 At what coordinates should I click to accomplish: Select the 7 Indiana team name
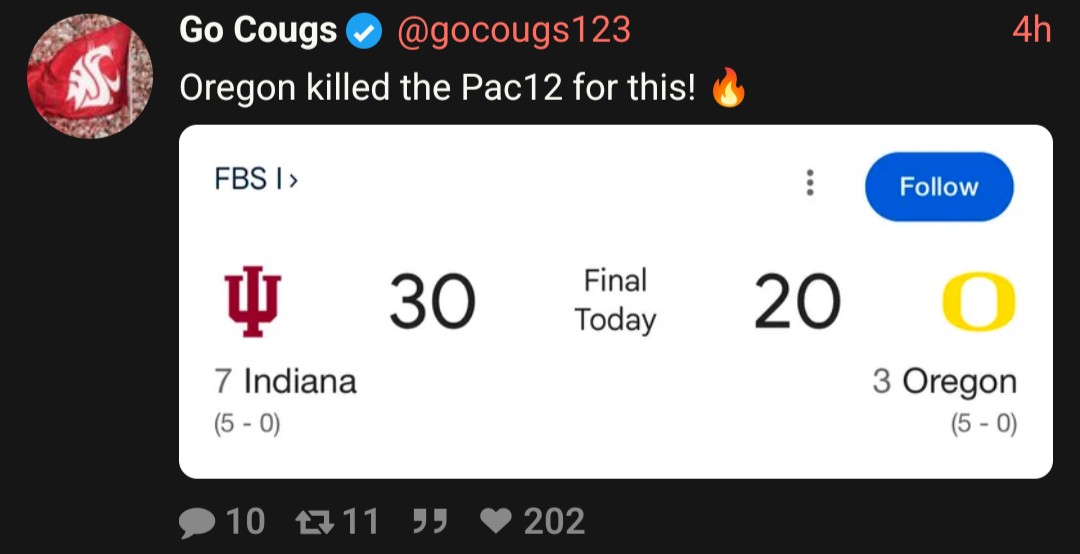point(285,382)
